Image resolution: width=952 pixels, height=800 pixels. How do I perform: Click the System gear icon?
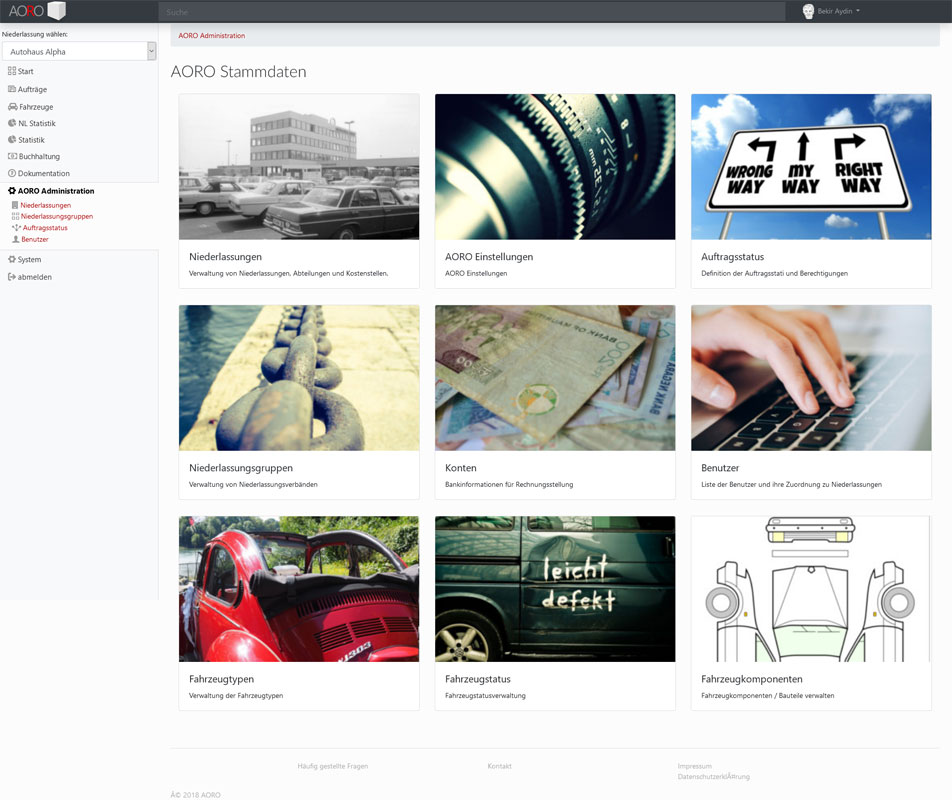click(11, 260)
